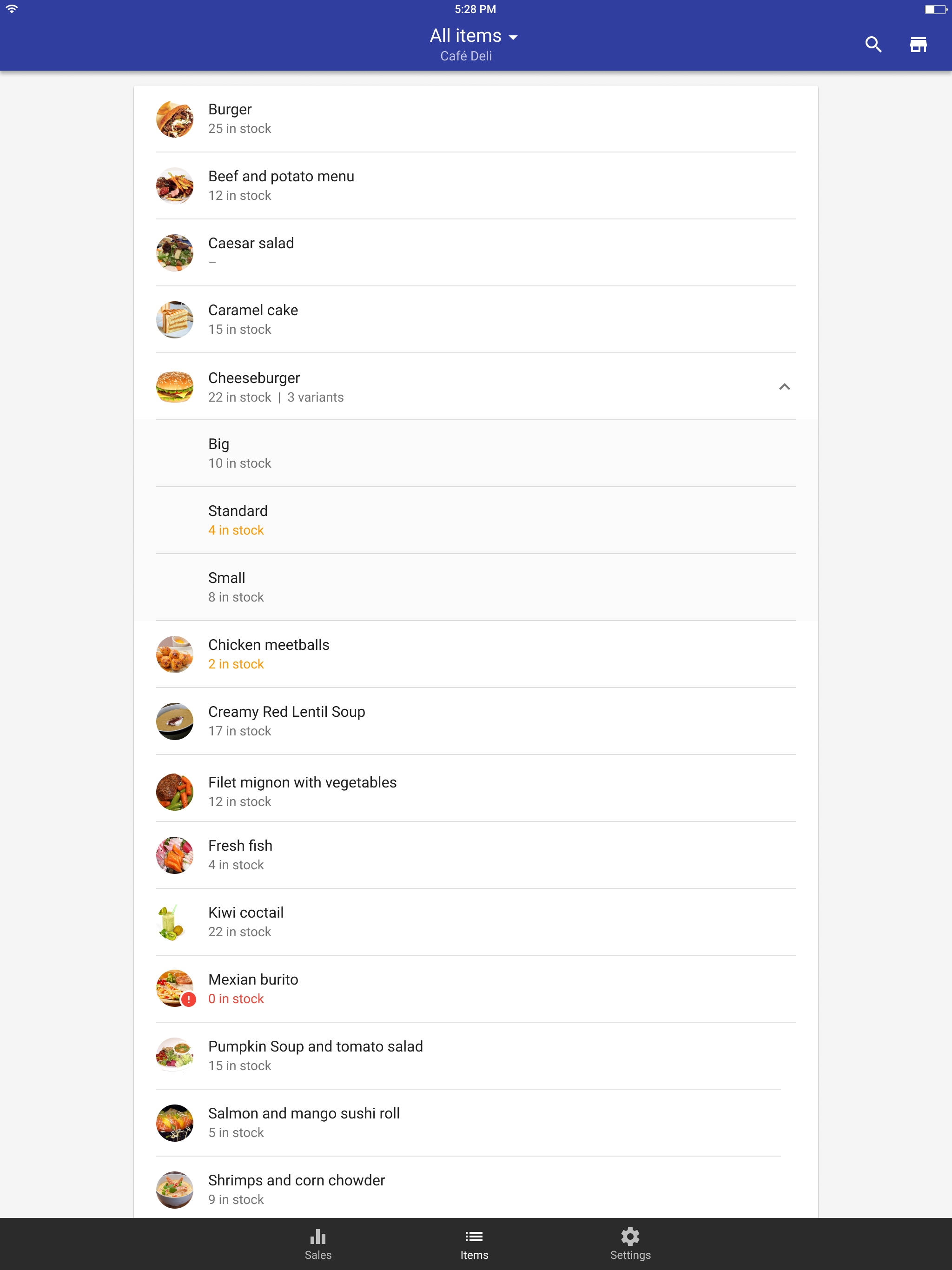
Task: Tap the Wi-Fi status icon
Action: coord(12,9)
